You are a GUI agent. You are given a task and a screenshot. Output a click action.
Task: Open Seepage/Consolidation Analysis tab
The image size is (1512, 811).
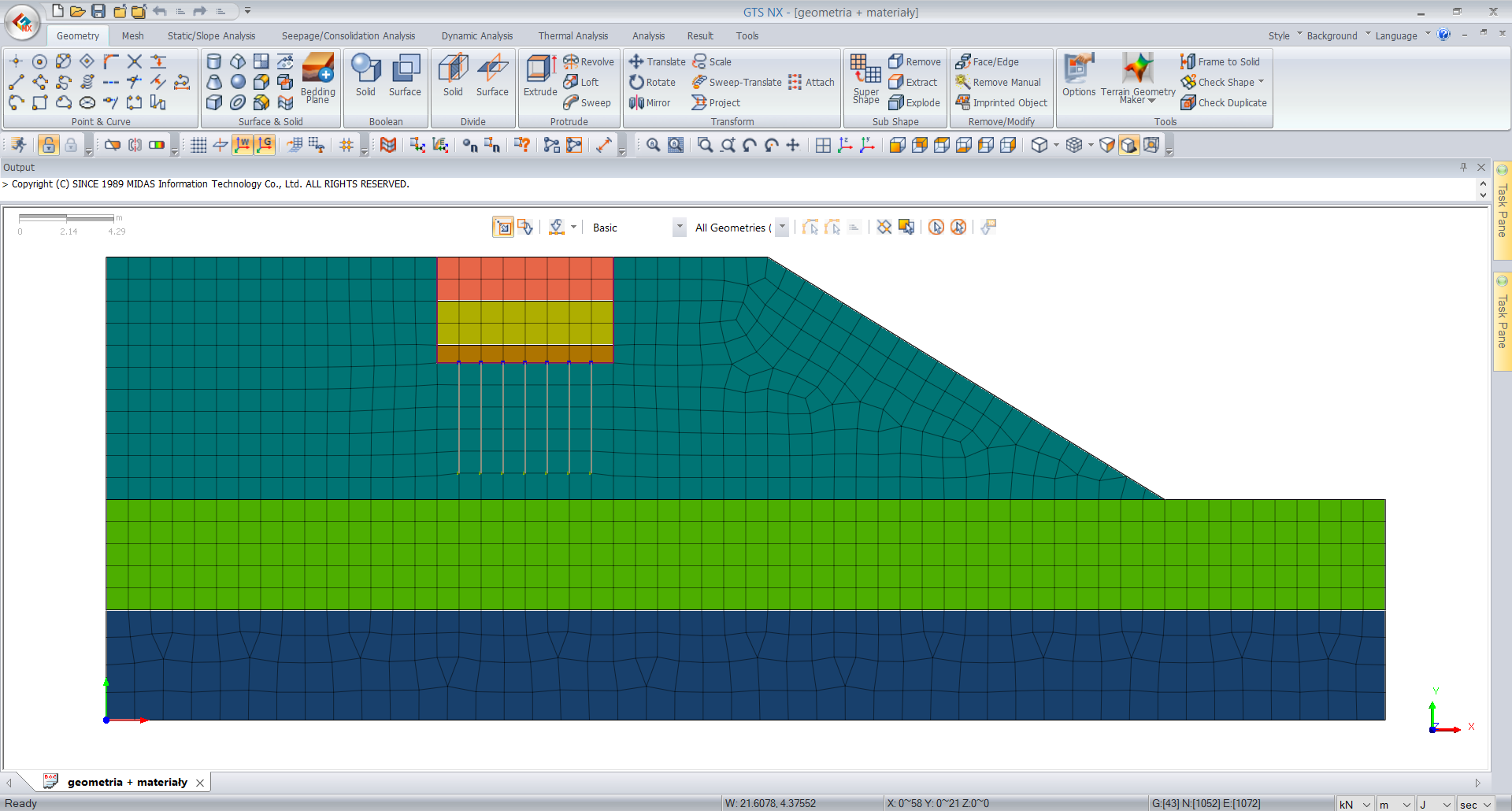click(x=348, y=35)
